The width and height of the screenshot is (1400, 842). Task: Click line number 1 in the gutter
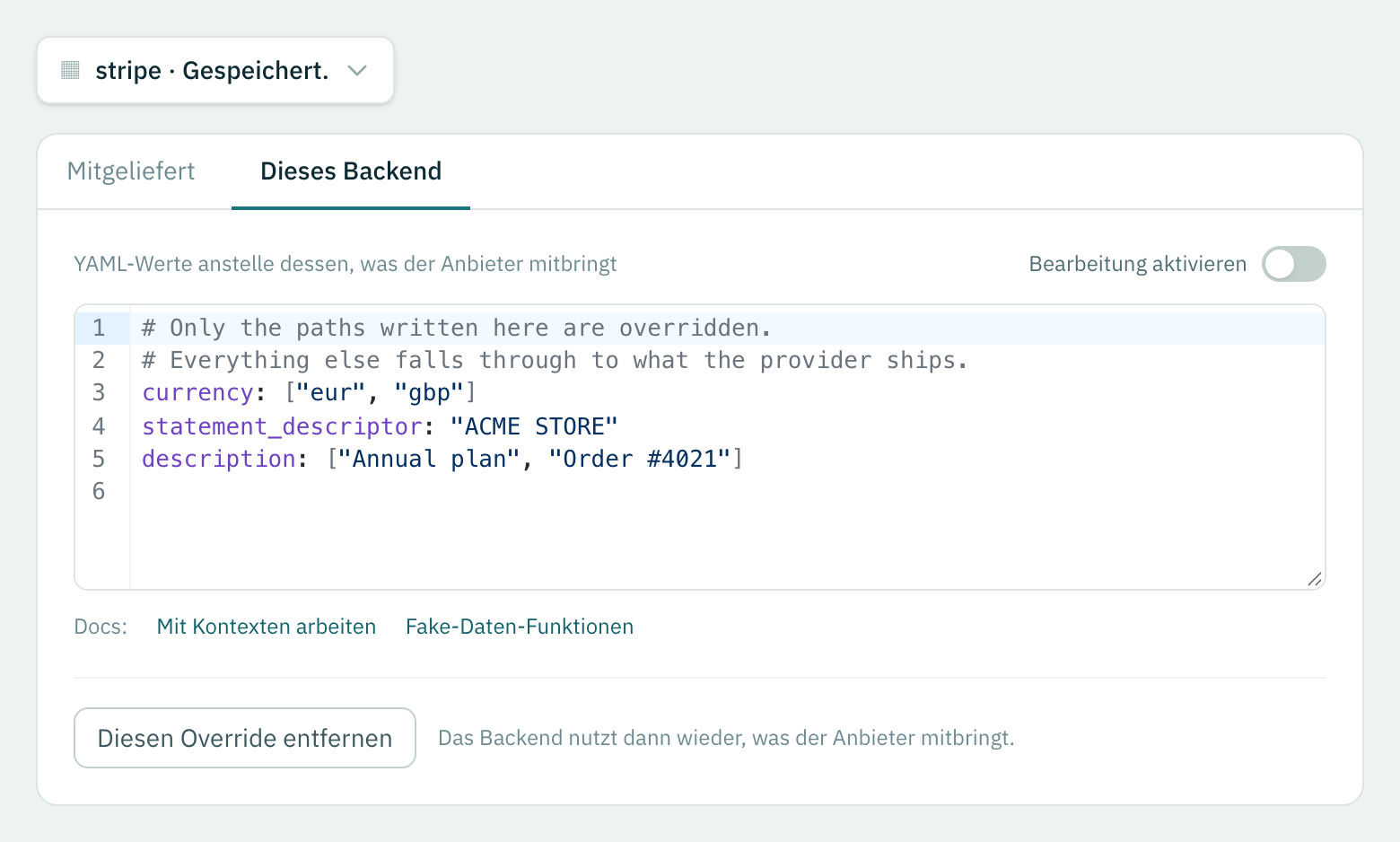pos(99,328)
